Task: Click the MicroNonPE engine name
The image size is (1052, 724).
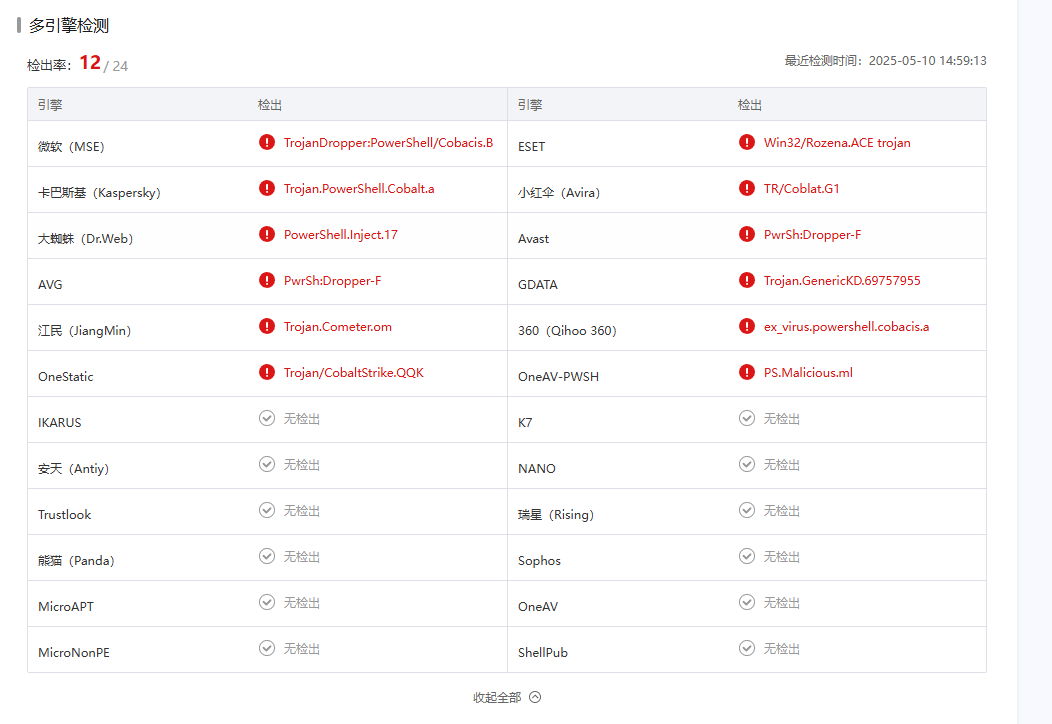Action: (x=74, y=652)
